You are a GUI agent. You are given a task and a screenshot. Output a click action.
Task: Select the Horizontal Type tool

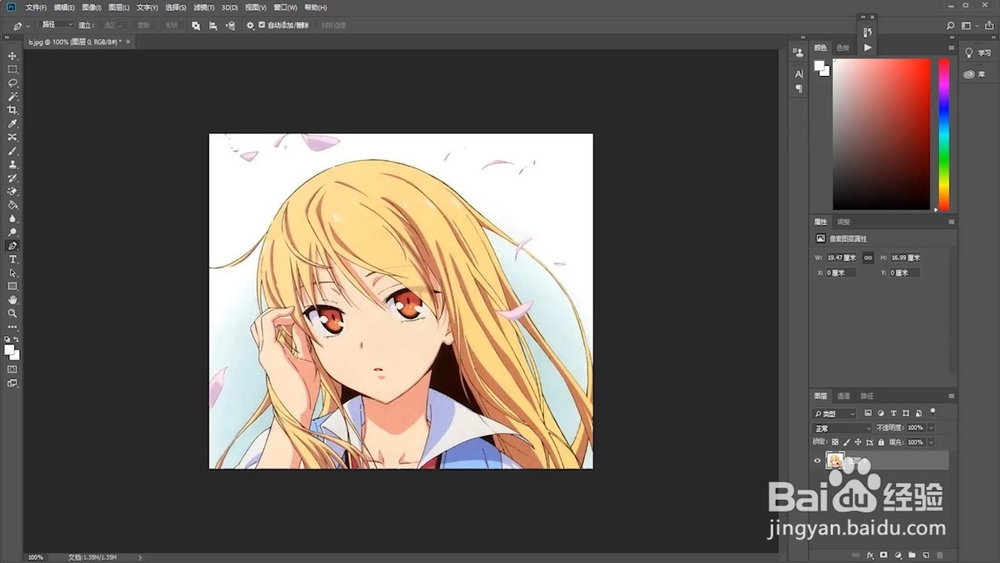12,260
